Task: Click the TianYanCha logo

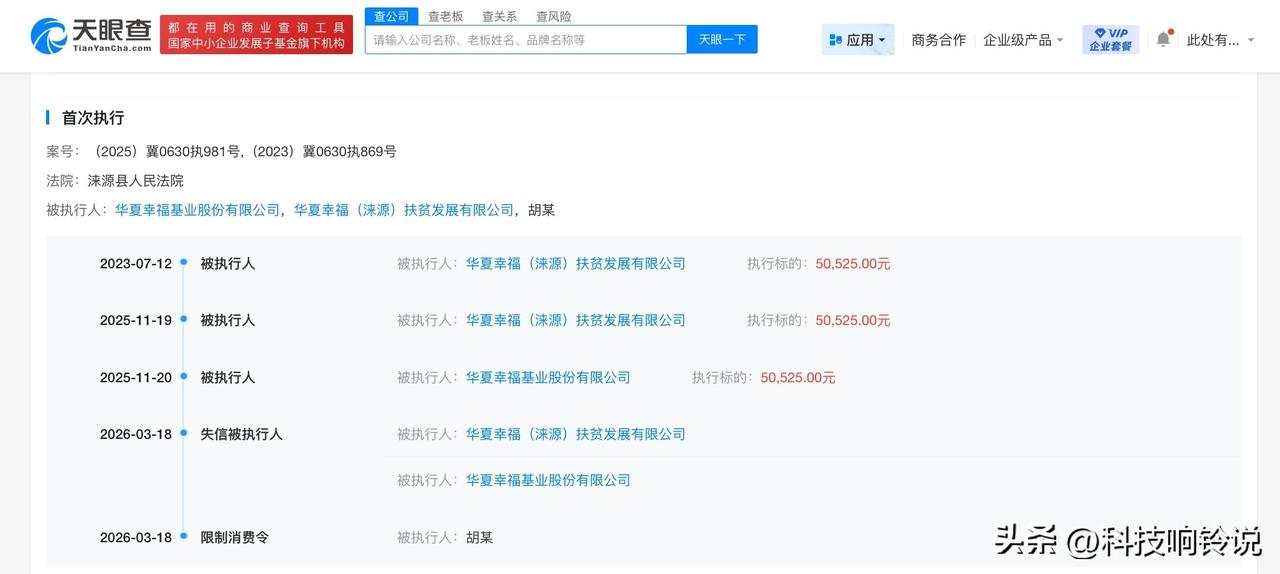Action: 91,35
